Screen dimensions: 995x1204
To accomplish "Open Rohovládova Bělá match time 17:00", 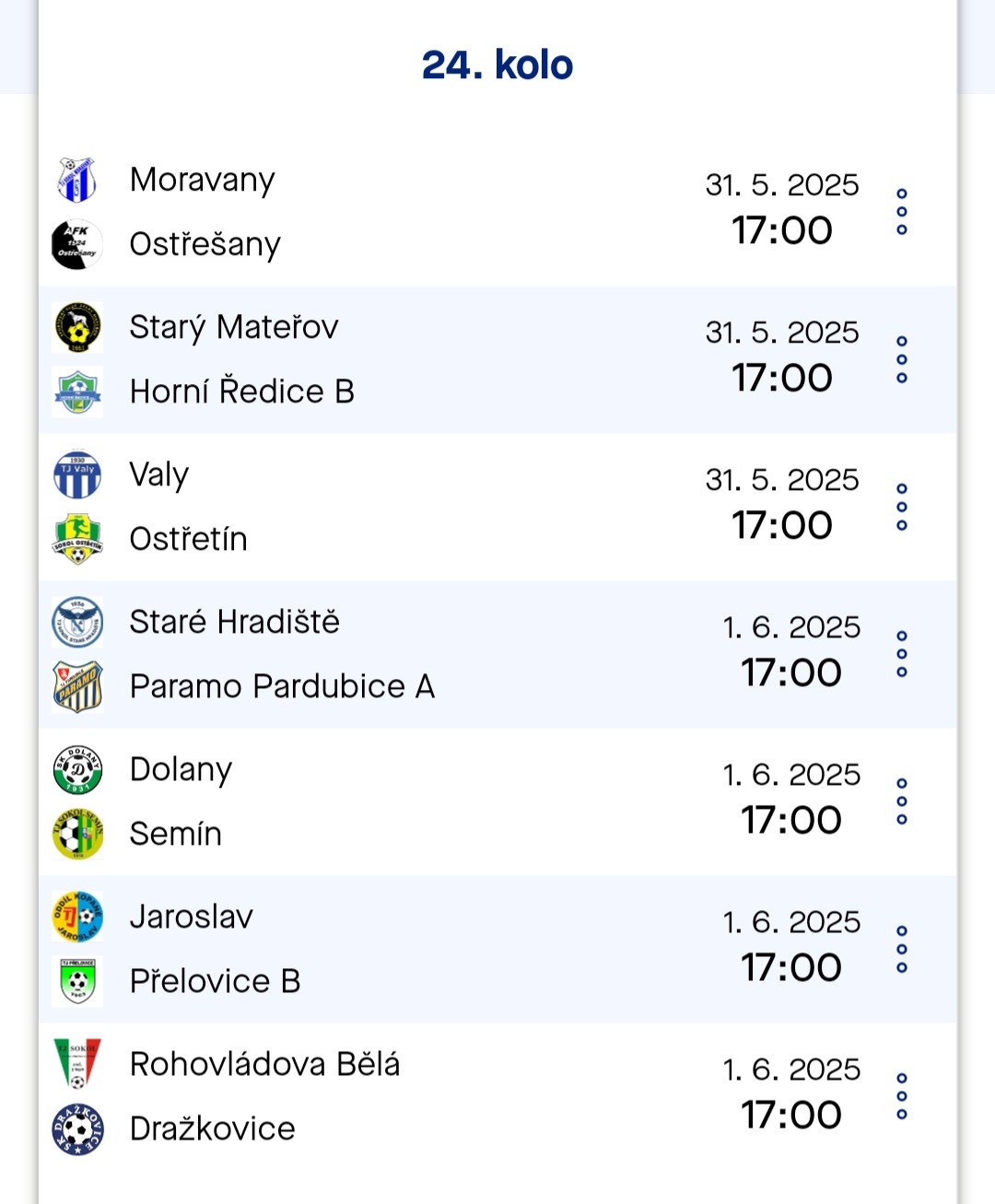I will [x=791, y=1115].
